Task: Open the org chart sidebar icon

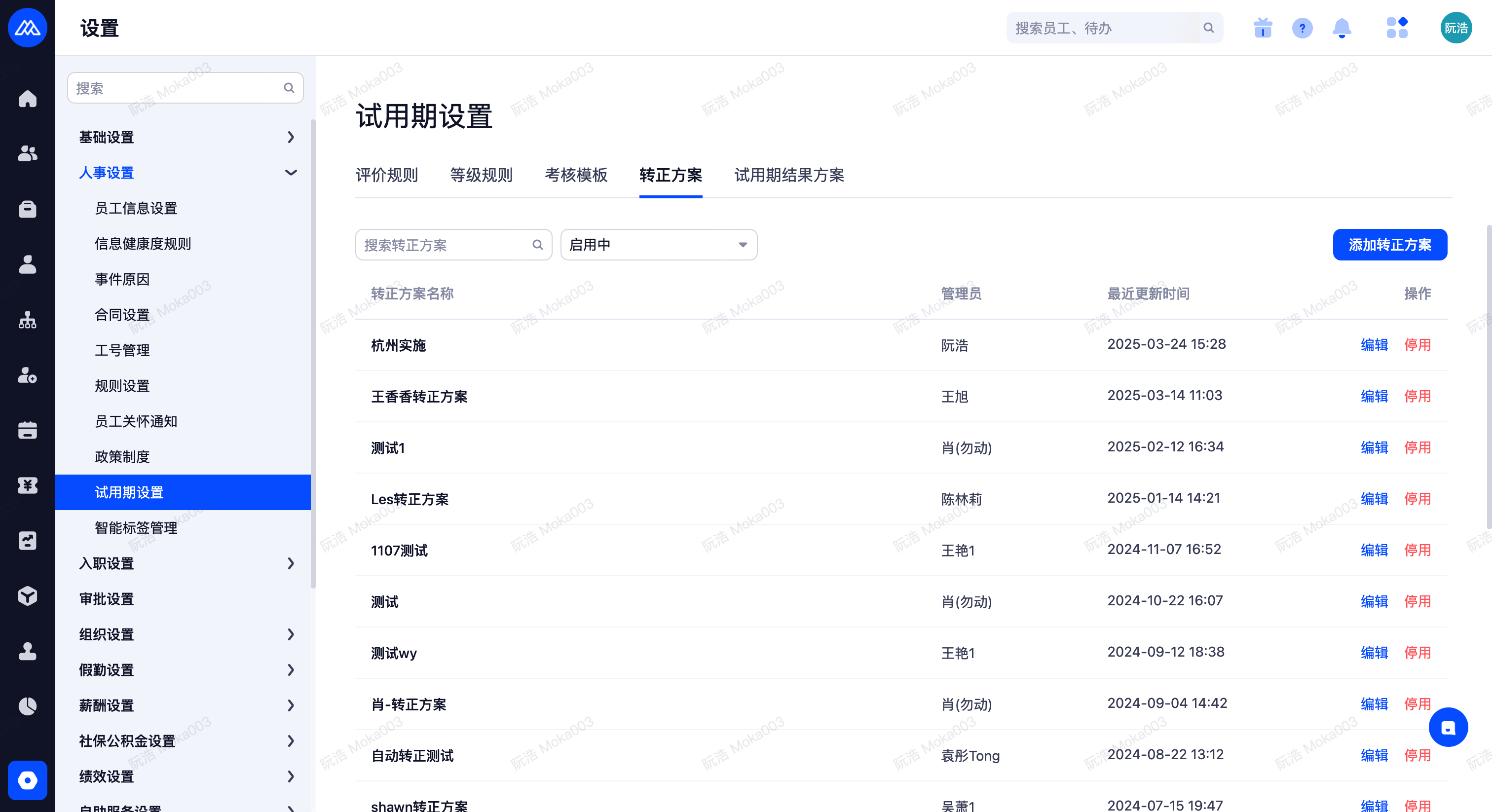Action: click(x=27, y=320)
